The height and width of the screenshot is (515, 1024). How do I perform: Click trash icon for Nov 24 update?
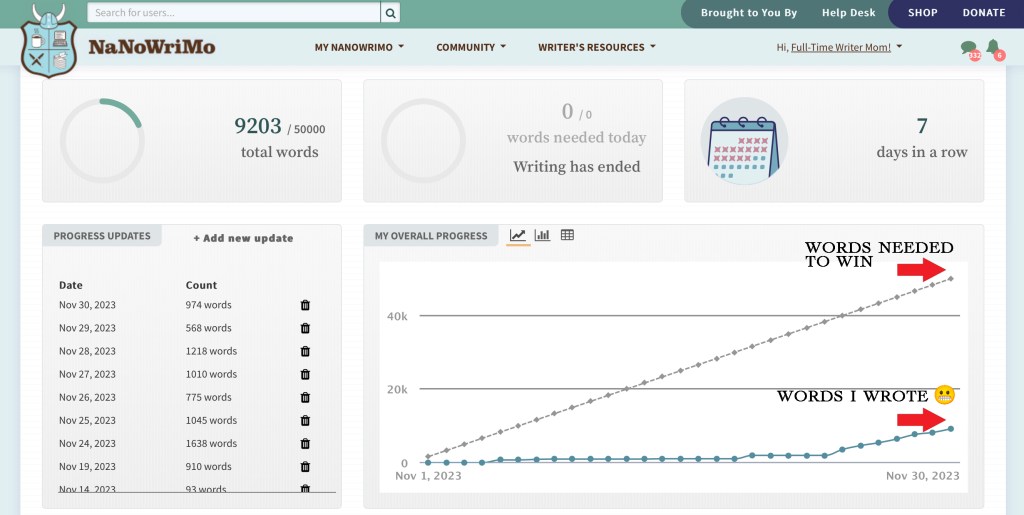point(305,444)
